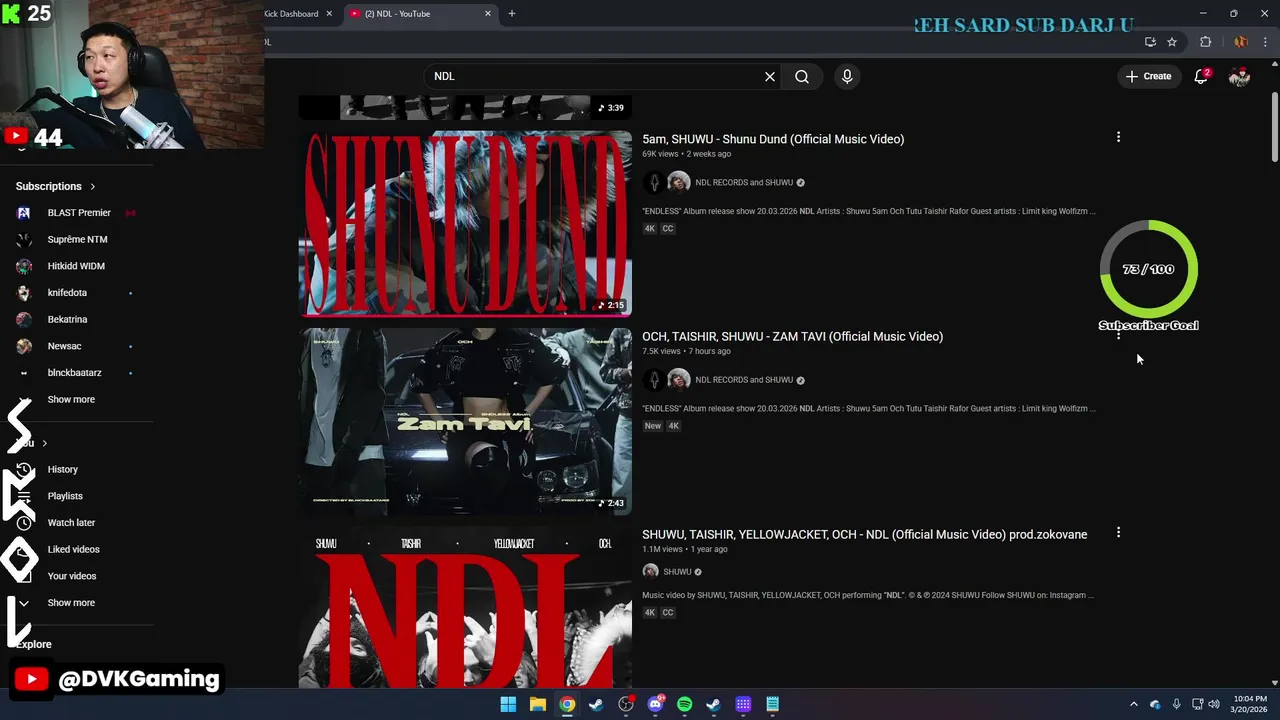Close the Kick Dashboard tab
This screenshot has width=1280, height=720.
pyautogui.click(x=329, y=13)
